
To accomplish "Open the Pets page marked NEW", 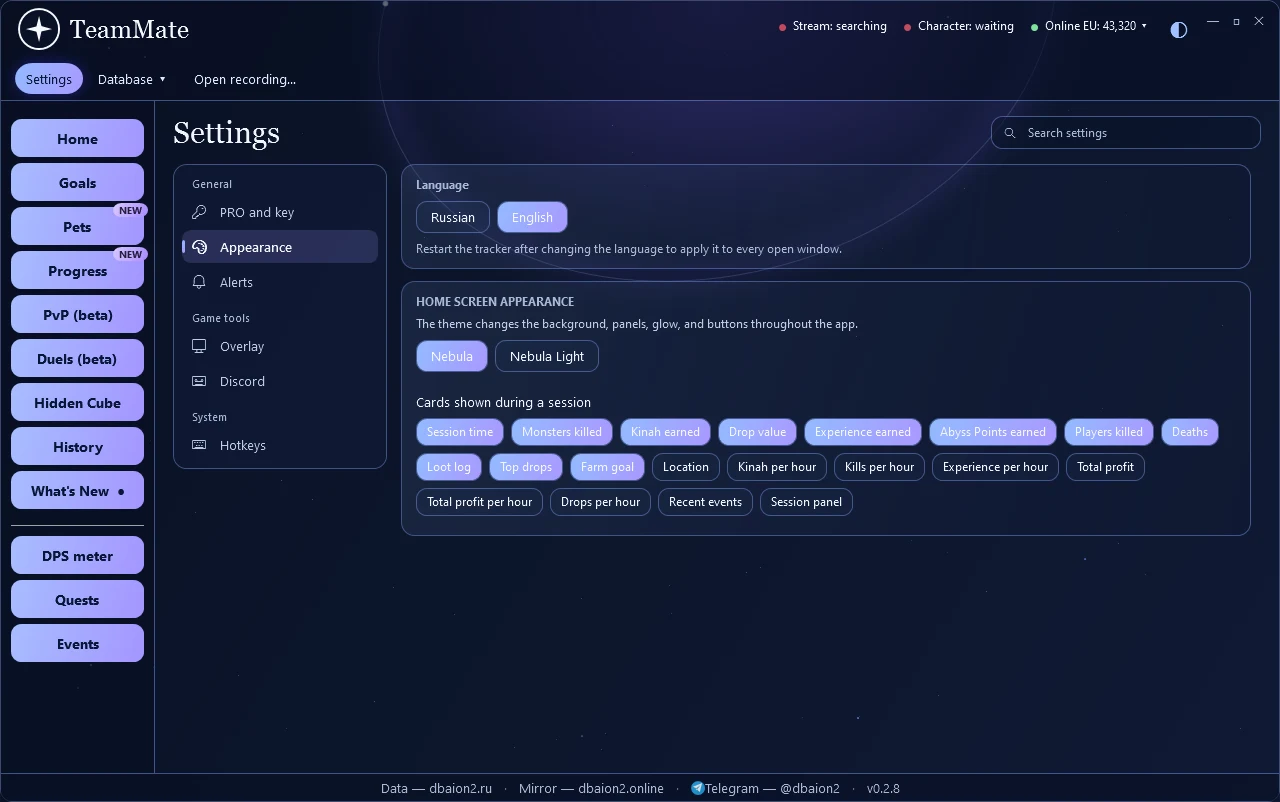I will (77, 227).
